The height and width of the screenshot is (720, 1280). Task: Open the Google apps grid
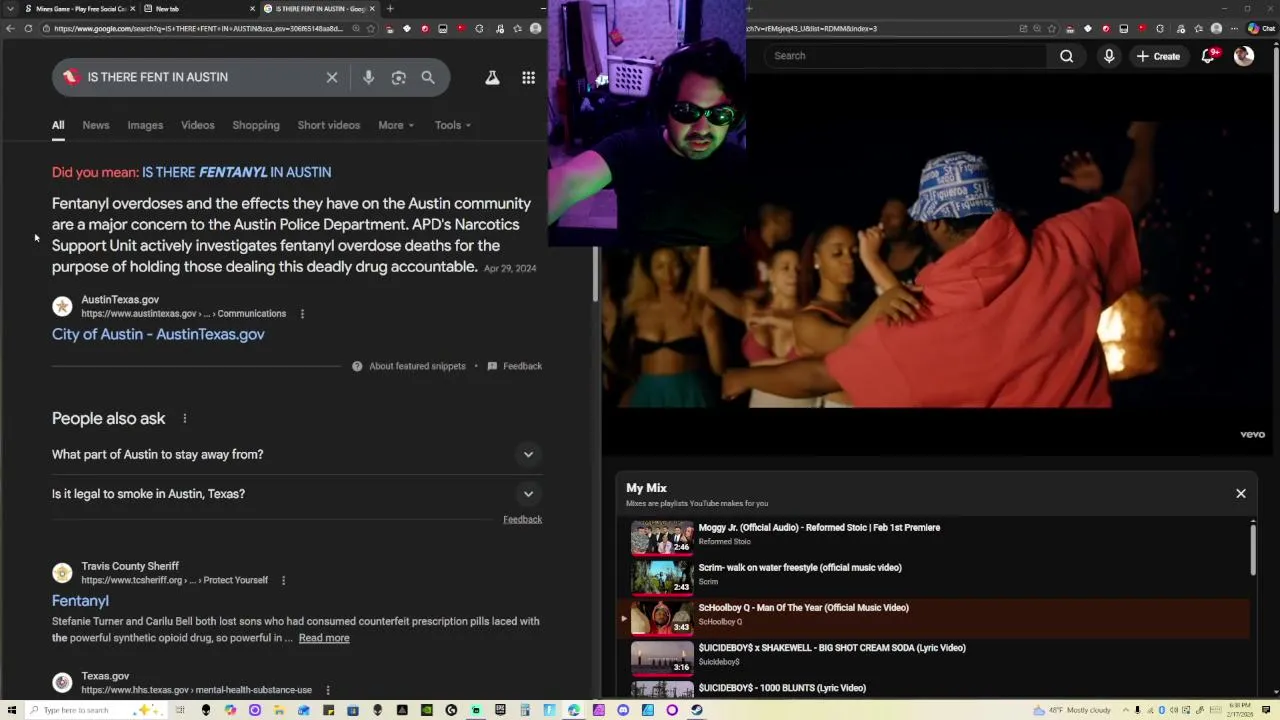click(x=528, y=77)
